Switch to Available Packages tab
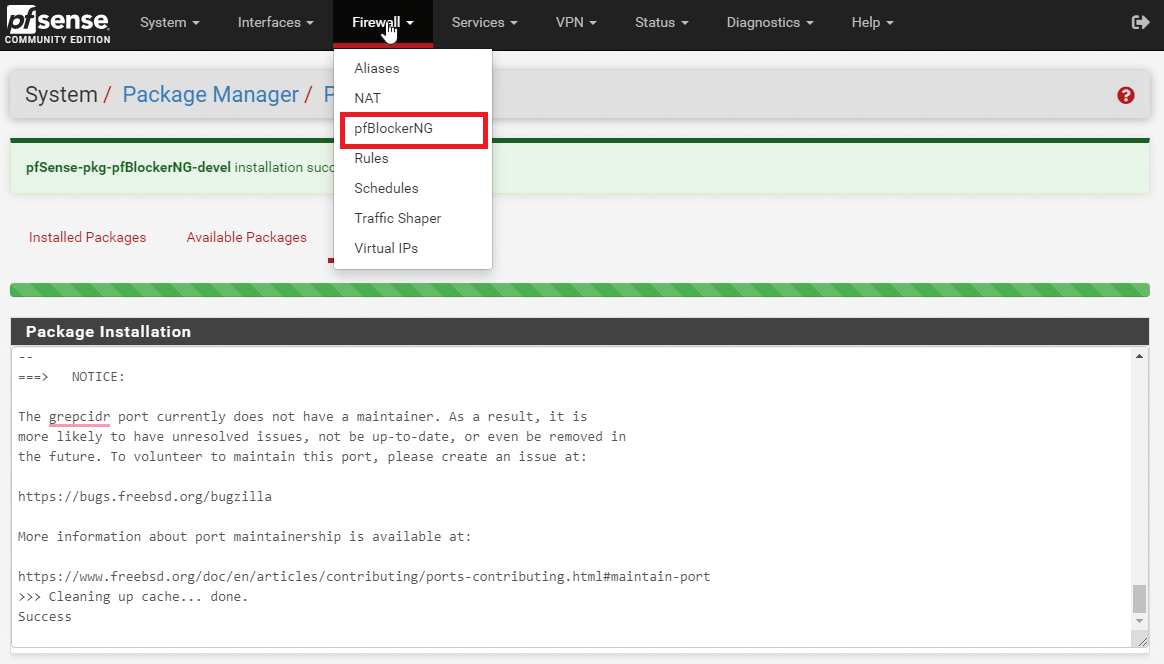This screenshot has height=664, width=1164. [x=246, y=237]
